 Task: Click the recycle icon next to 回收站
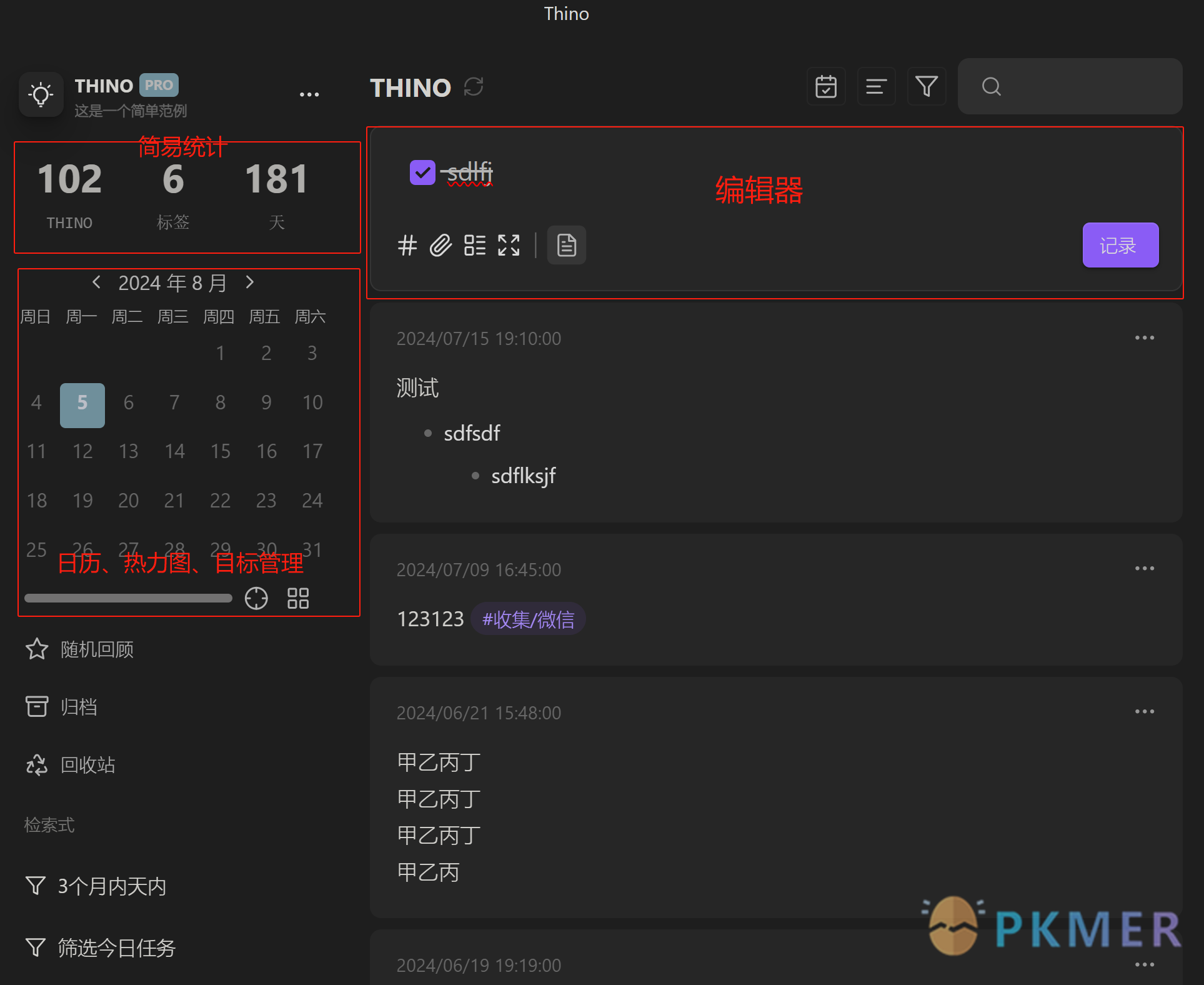point(37,764)
